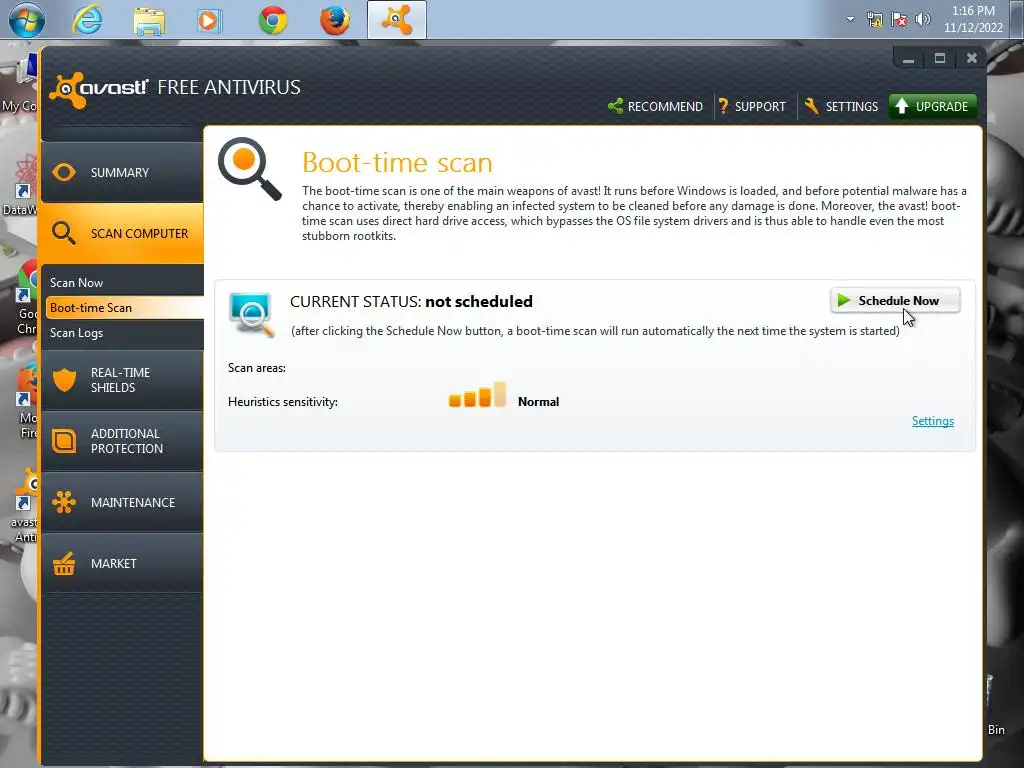Show hidden tray icons arrow
This screenshot has height=768, width=1024.
(x=850, y=19)
